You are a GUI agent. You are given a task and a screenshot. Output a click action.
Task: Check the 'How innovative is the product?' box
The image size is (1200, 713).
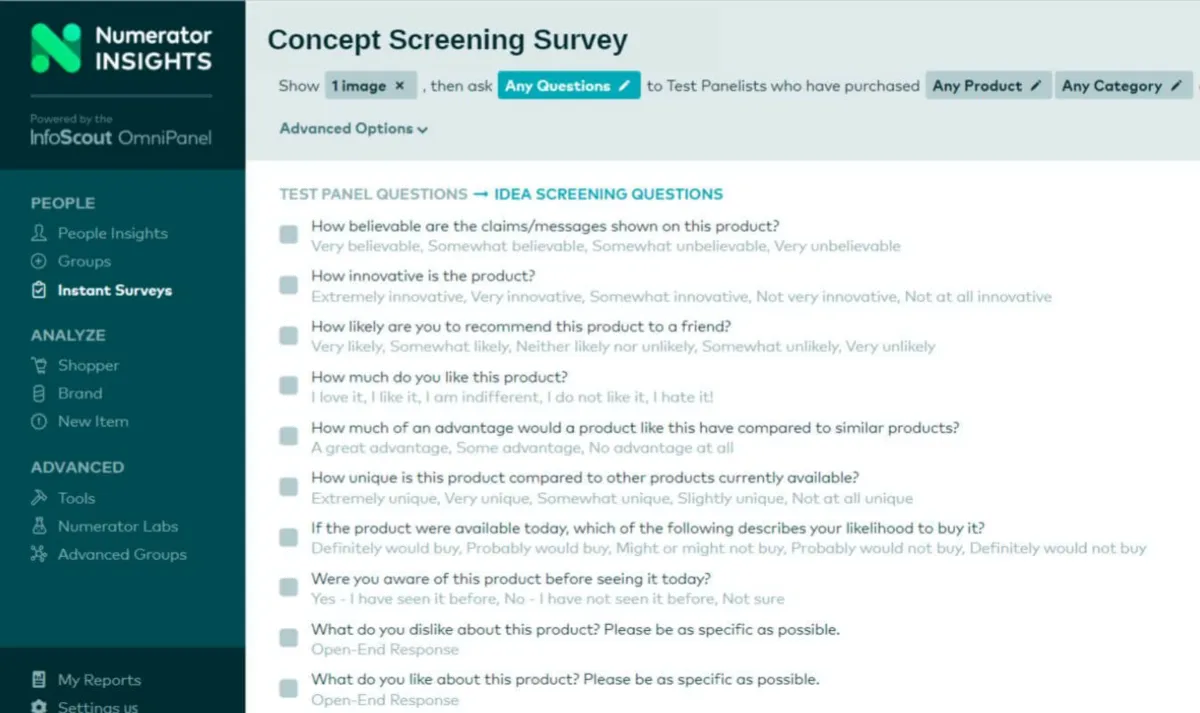click(289, 285)
